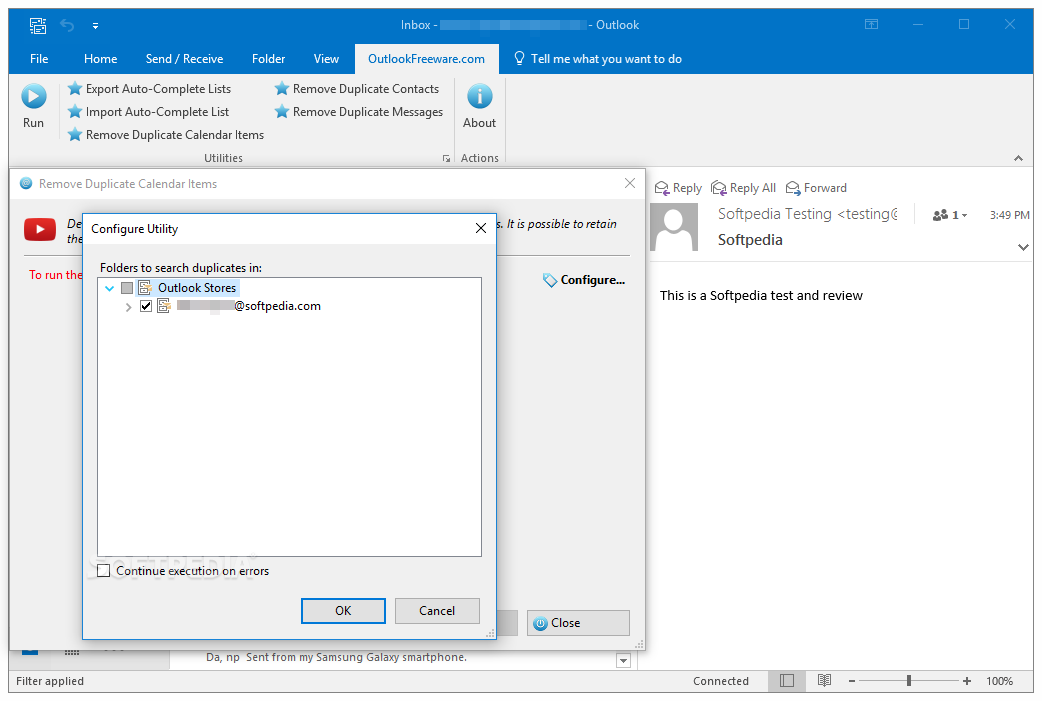1042x701 pixels.
Task: Open the Folder ribbon tab
Action: click(x=268, y=58)
